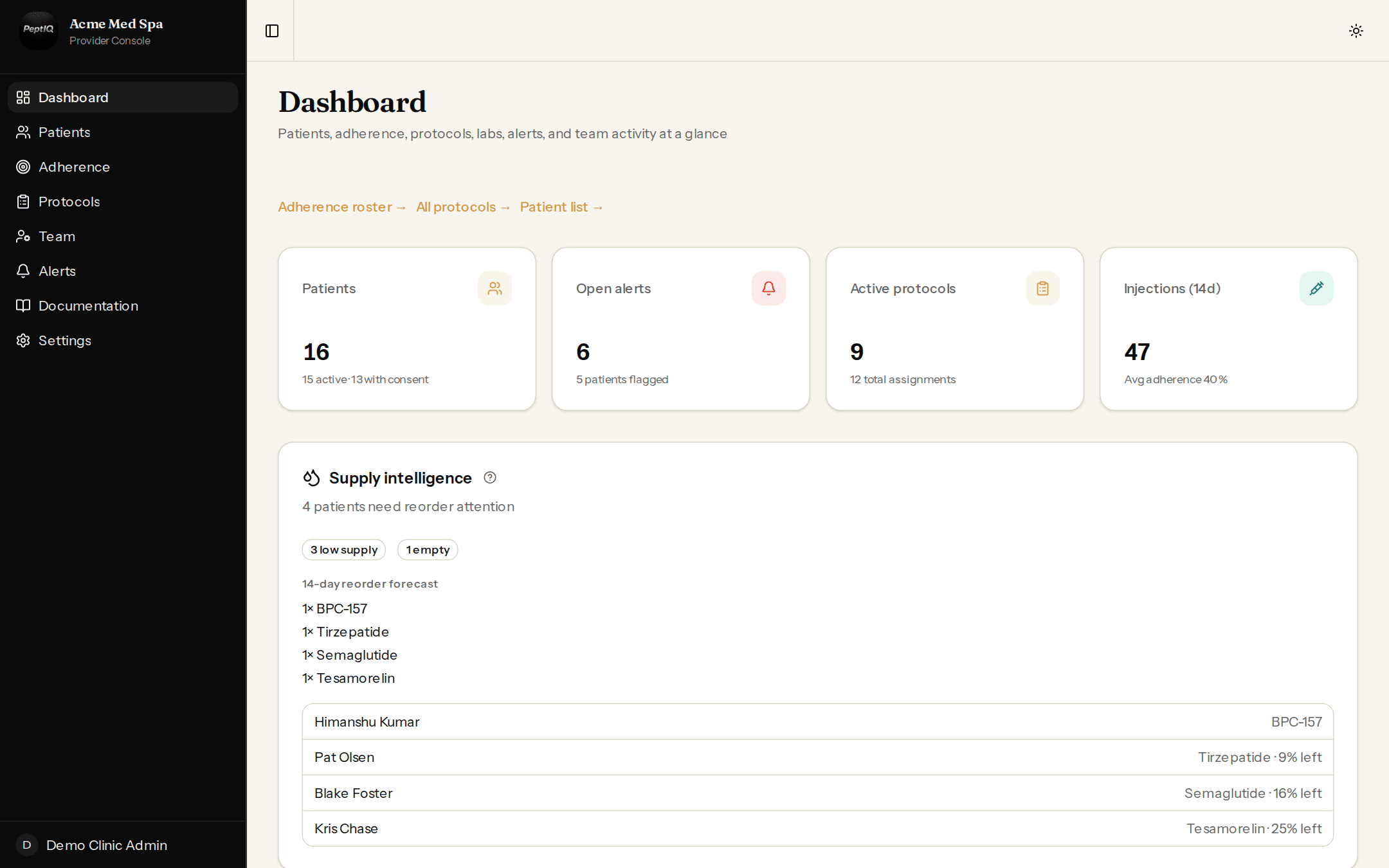Click '5 patients flagged' text

point(622,379)
